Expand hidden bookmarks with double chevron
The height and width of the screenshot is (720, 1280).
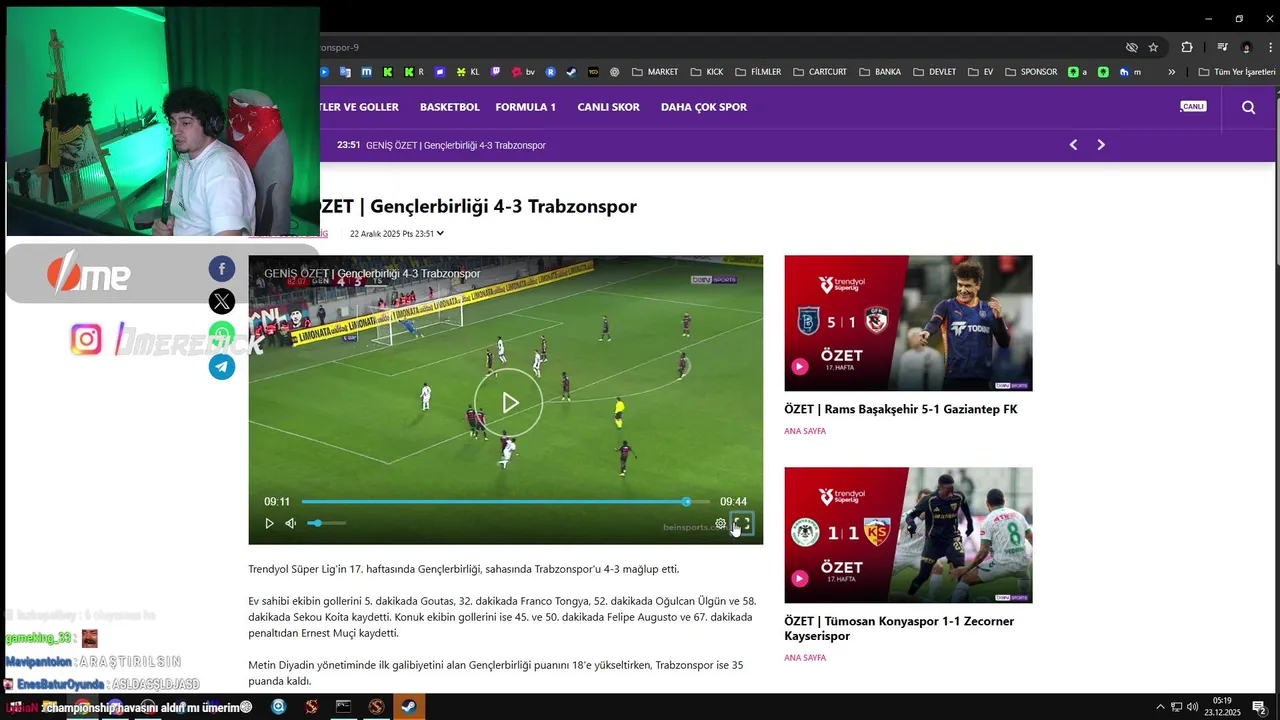[1172, 72]
